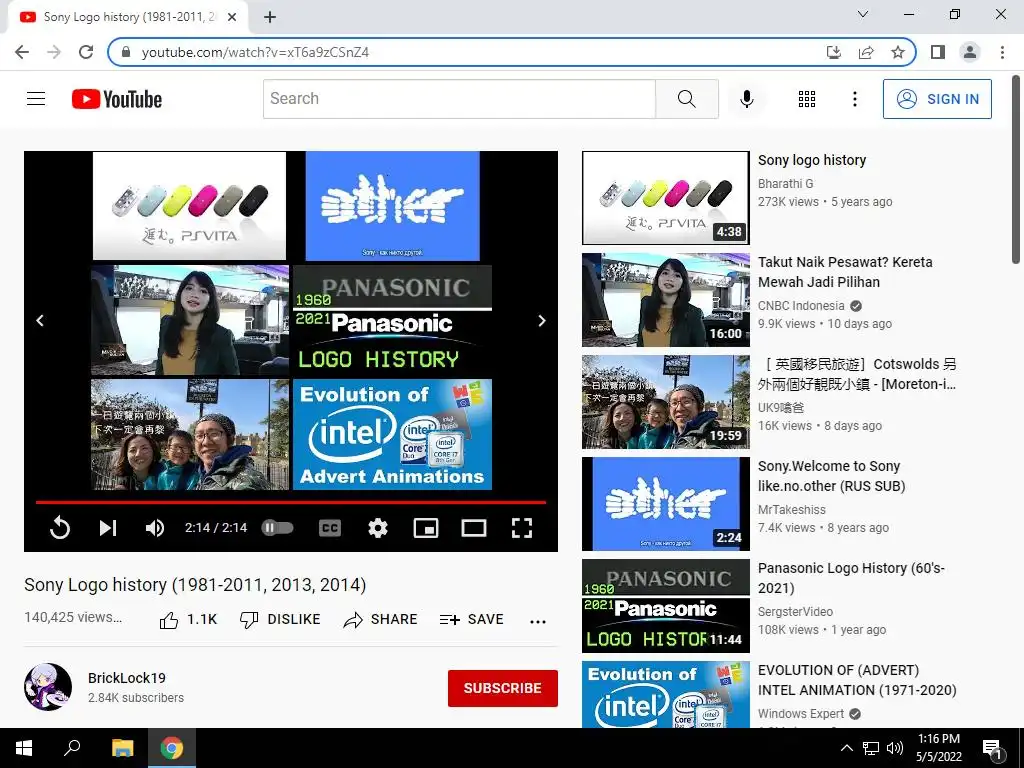The width and height of the screenshot is (1024, 768).
Task: Open the Cotswolds sidebar video thumbnail
Action: click(665, 402)
